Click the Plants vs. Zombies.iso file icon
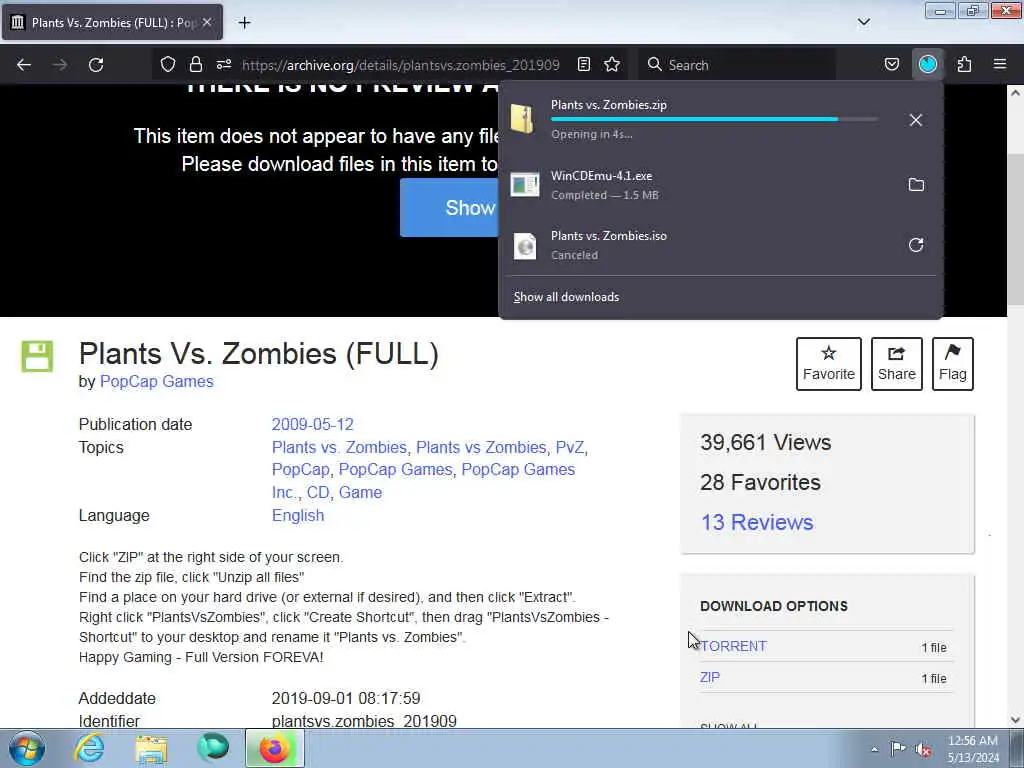The width and height of the screenshot is (1024, 768). click(524, 246)
